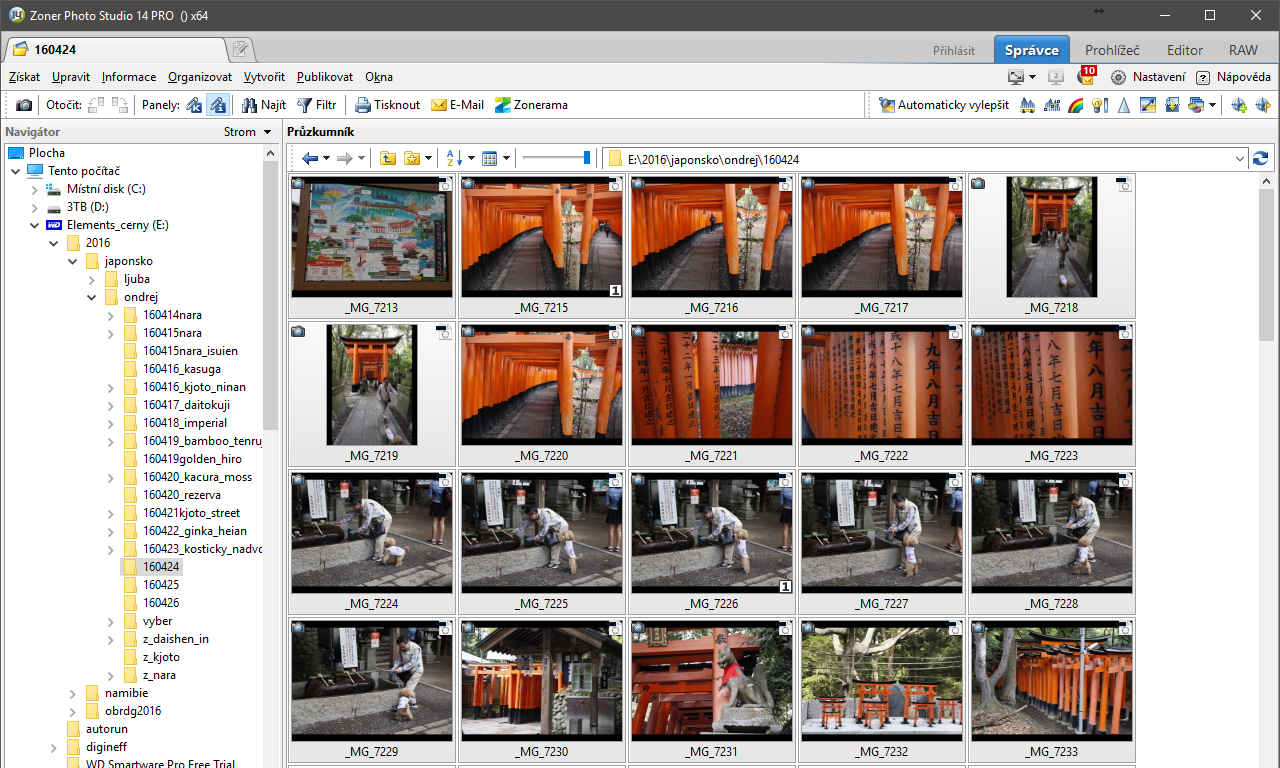Open the sort order dropdown arrow
1280x768 pixels.
click(x=471, y=159)
